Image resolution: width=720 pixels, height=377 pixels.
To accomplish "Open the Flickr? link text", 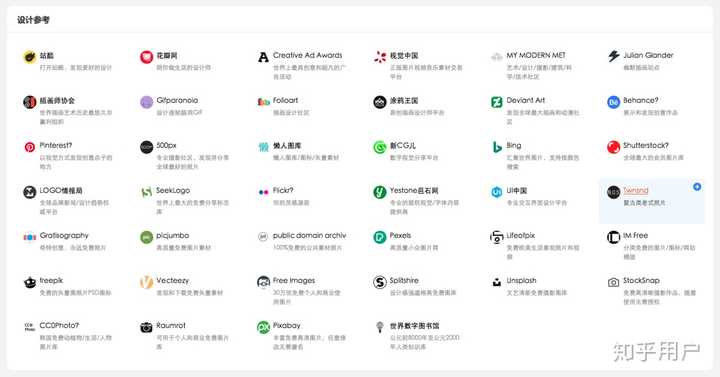I will (283, 190).
